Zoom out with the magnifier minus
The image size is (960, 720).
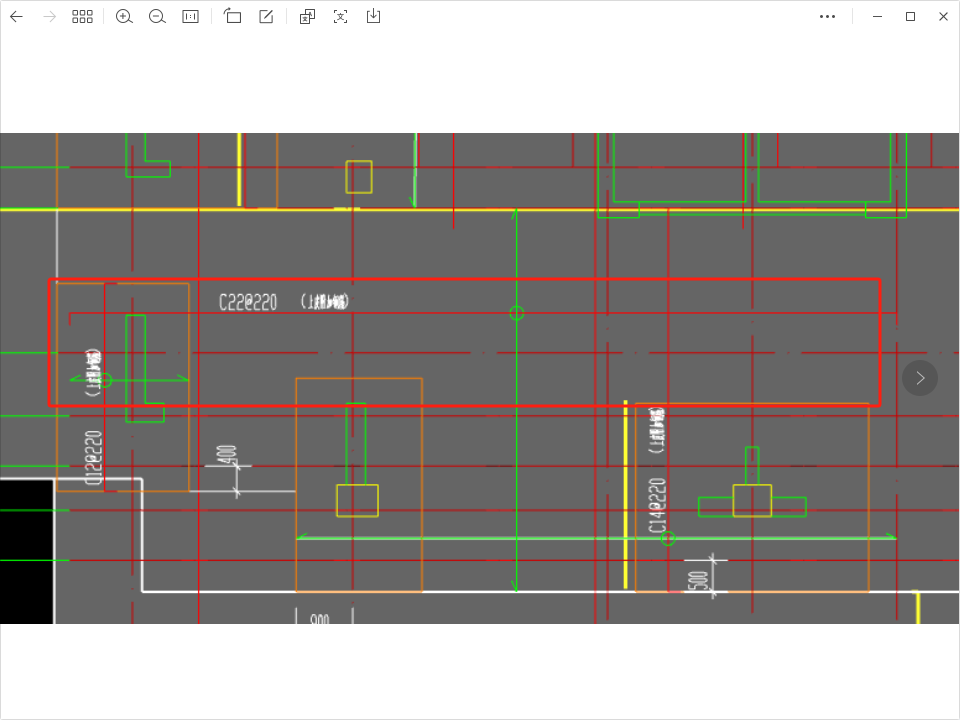(x=157, y=17)
